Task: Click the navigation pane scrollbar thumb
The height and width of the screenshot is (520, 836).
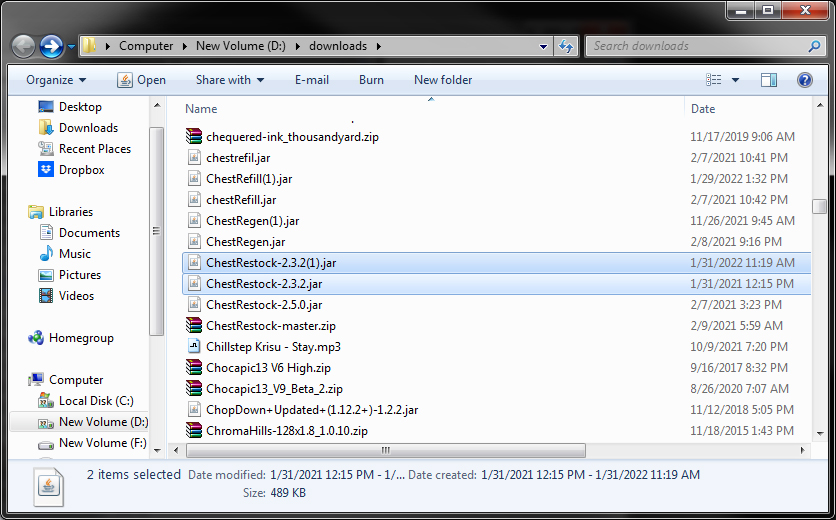Action: (156, 231)
